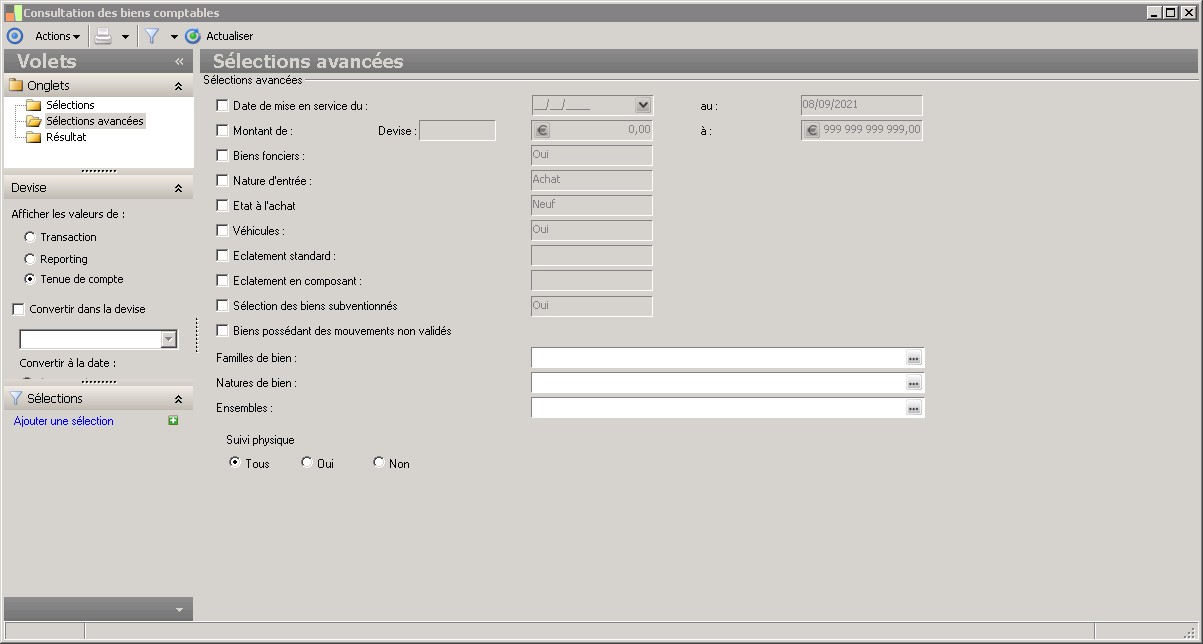Viewport: 1203px width, 644px height.
Task: Check the Véhicules filter checkbox
Action: pyautogui.click(x=222, y=230)
